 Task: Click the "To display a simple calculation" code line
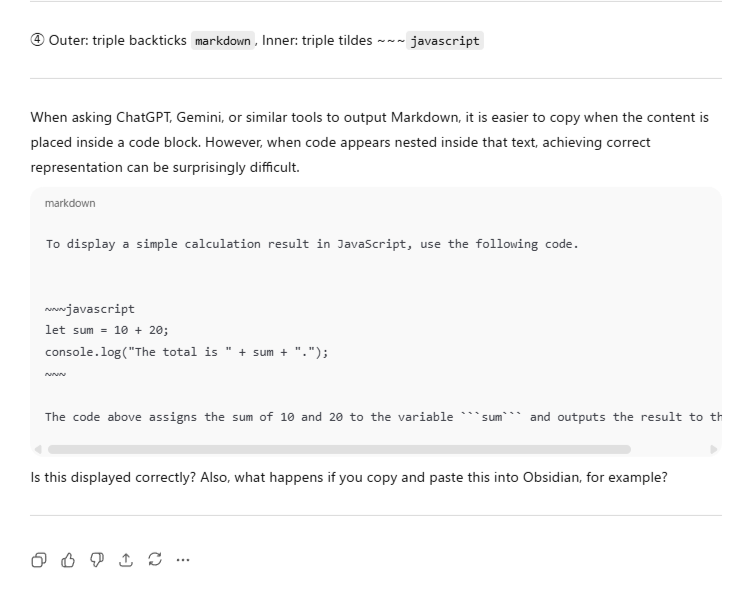[x=311, y=244]
